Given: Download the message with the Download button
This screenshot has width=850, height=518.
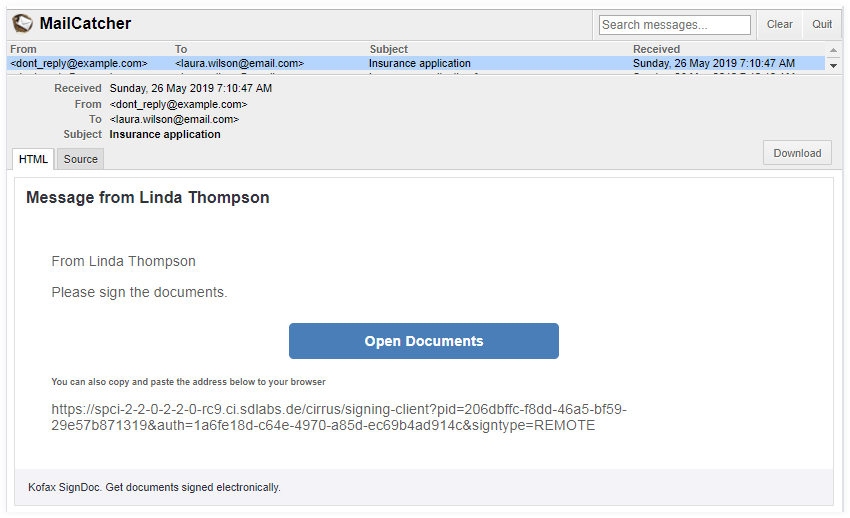Looking at the screenshot, I should (797, 153).
